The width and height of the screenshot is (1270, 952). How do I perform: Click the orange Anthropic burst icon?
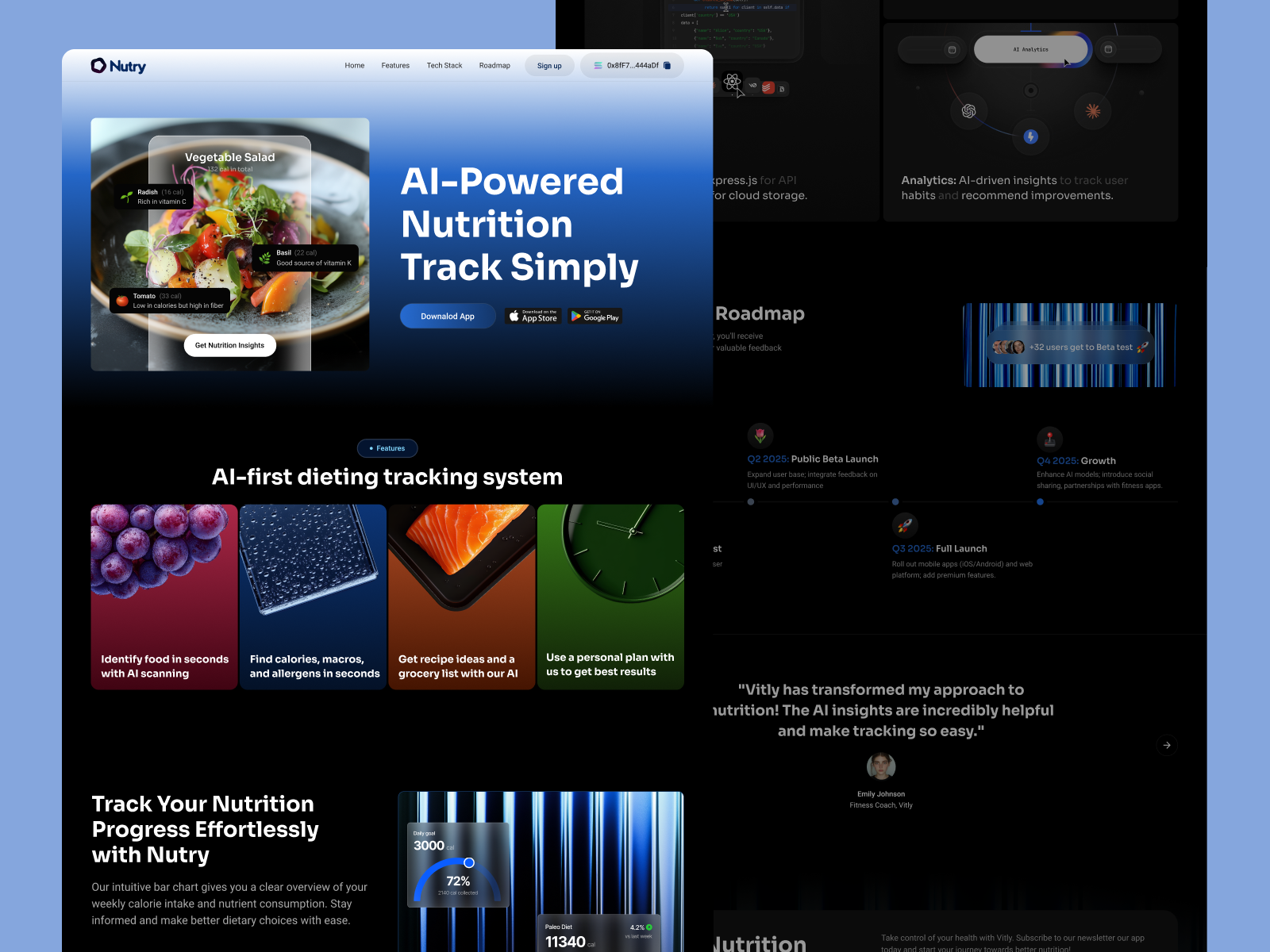(x=1092, y=111)
